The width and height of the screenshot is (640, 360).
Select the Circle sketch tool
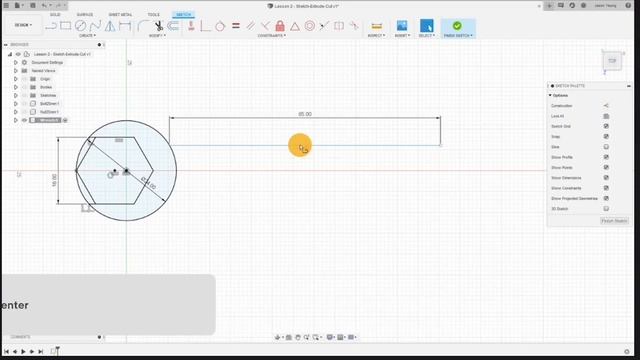pyautogui.click(x=80, y=26)
